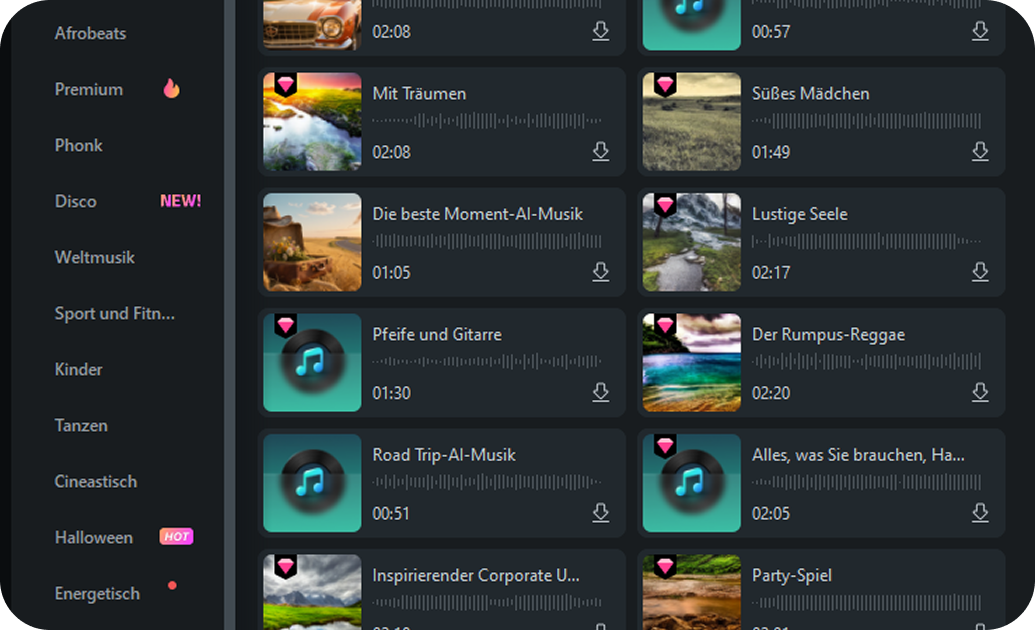The width and height of the screenshot is (1035, 630).
Task: Download the "Pfeife und Gitarre" track
Action: [x=600, y=393]
